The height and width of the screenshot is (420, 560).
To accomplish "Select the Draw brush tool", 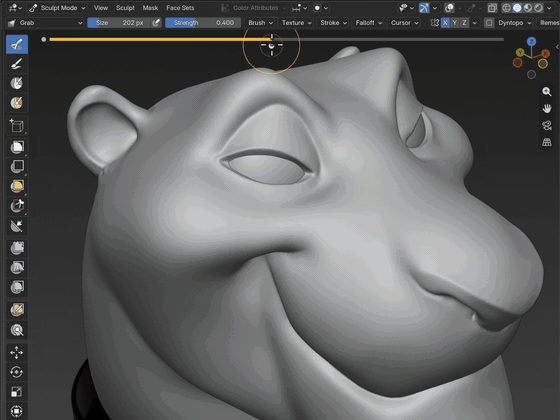I will click(x=17, y=45).
